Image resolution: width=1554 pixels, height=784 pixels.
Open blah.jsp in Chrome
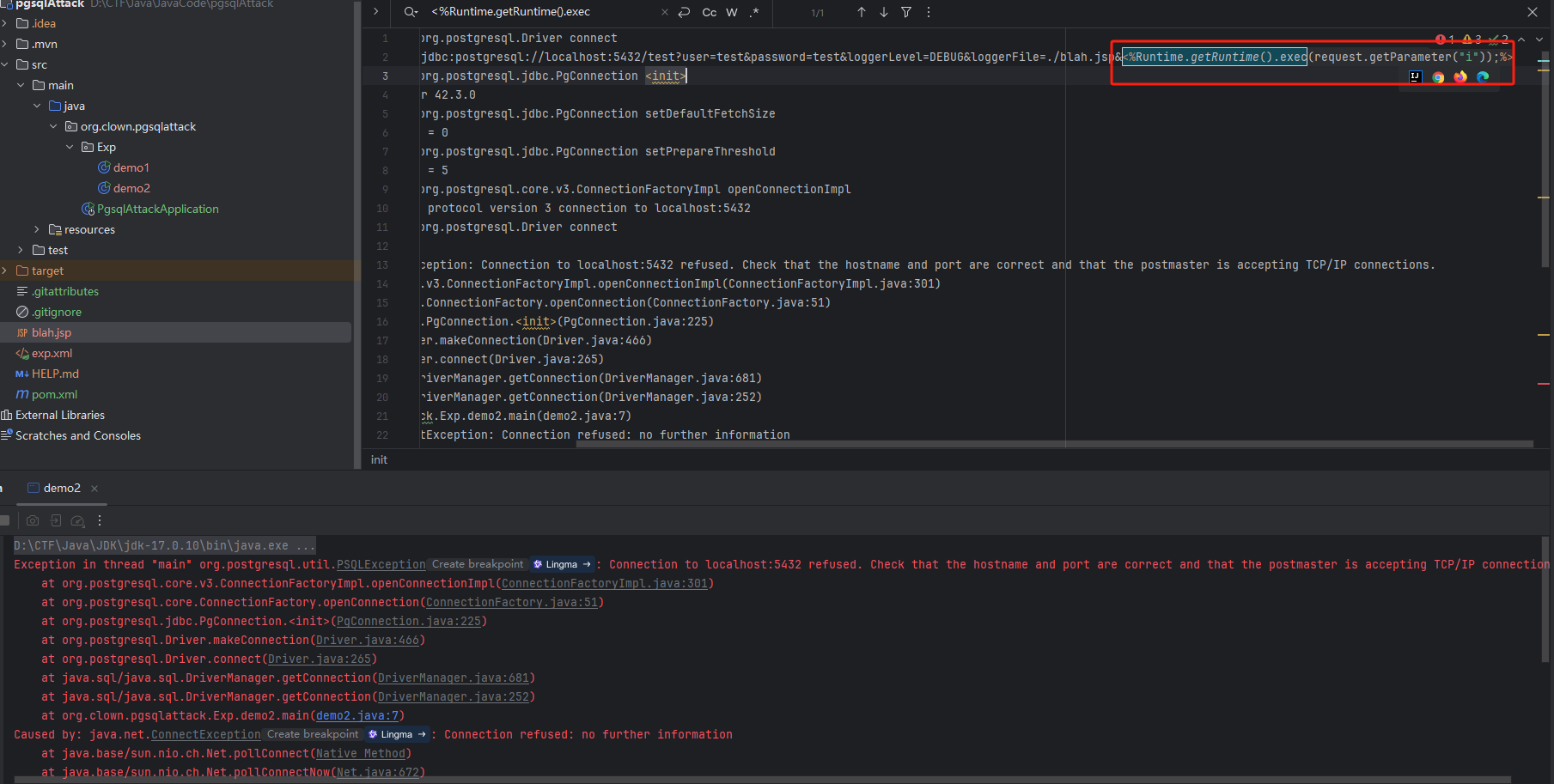click(x=1438, y=76)
